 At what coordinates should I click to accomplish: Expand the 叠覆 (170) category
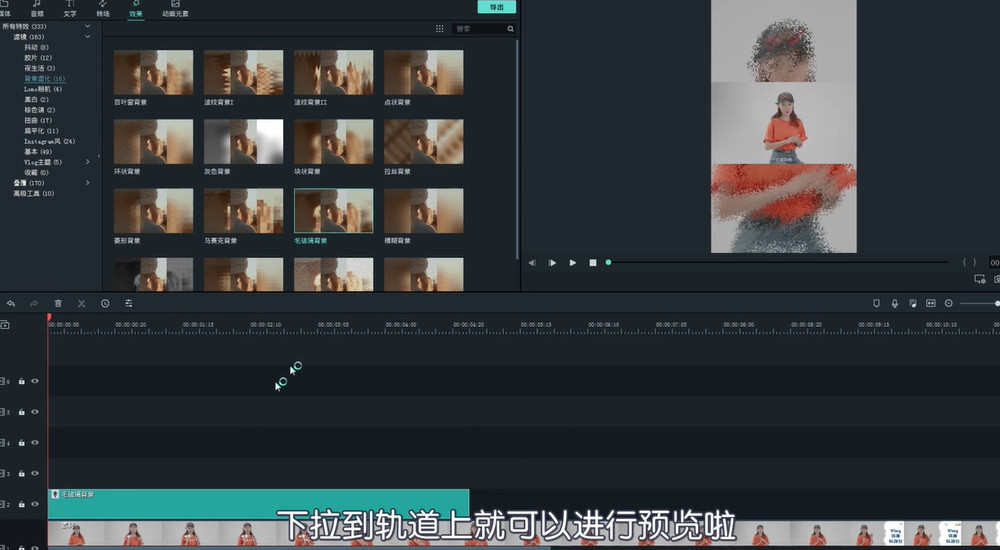click(x=87, y=183)
